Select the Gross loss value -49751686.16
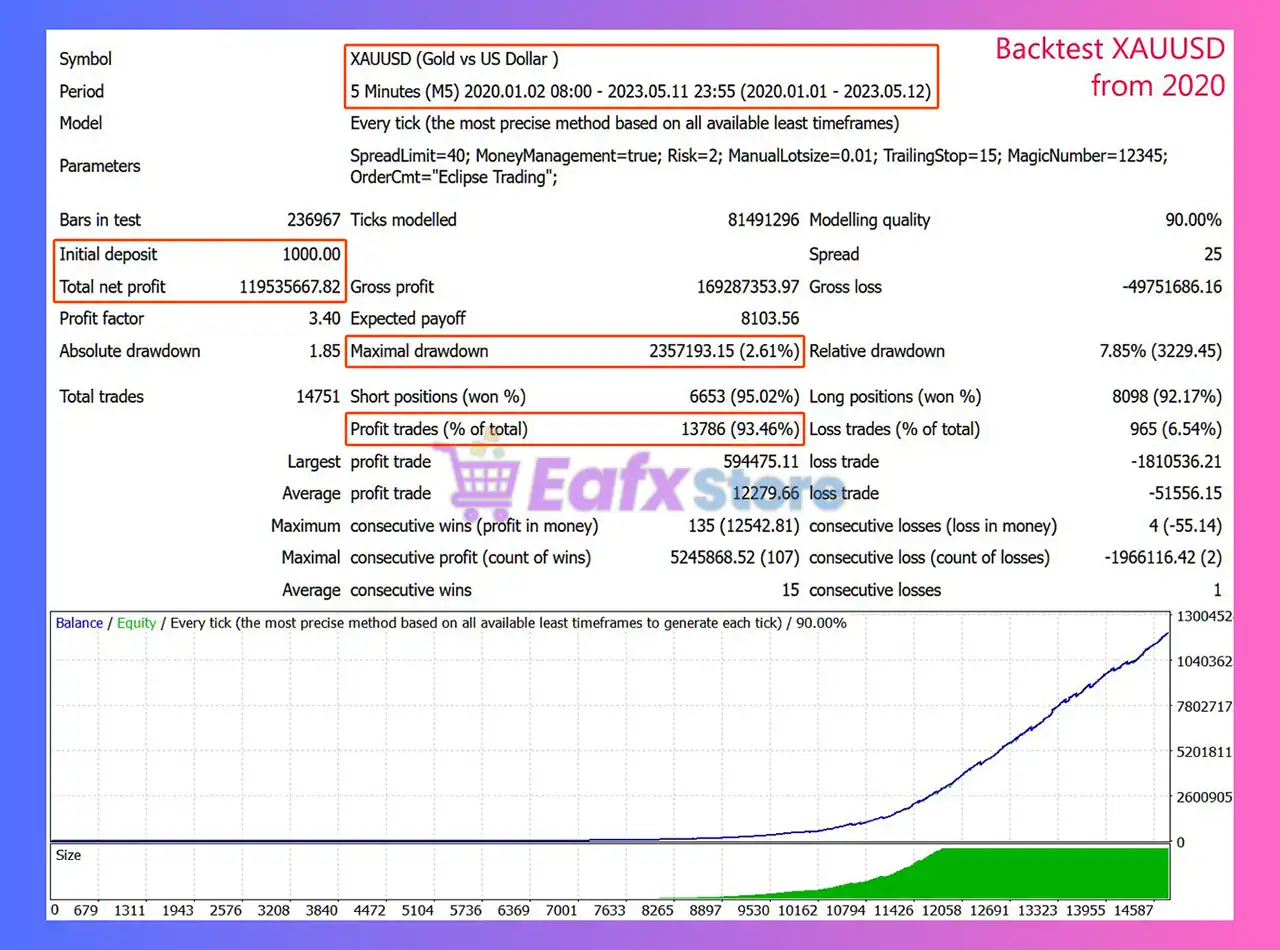Viewport: 1280px width, 950px height. tap(1171, 287)
